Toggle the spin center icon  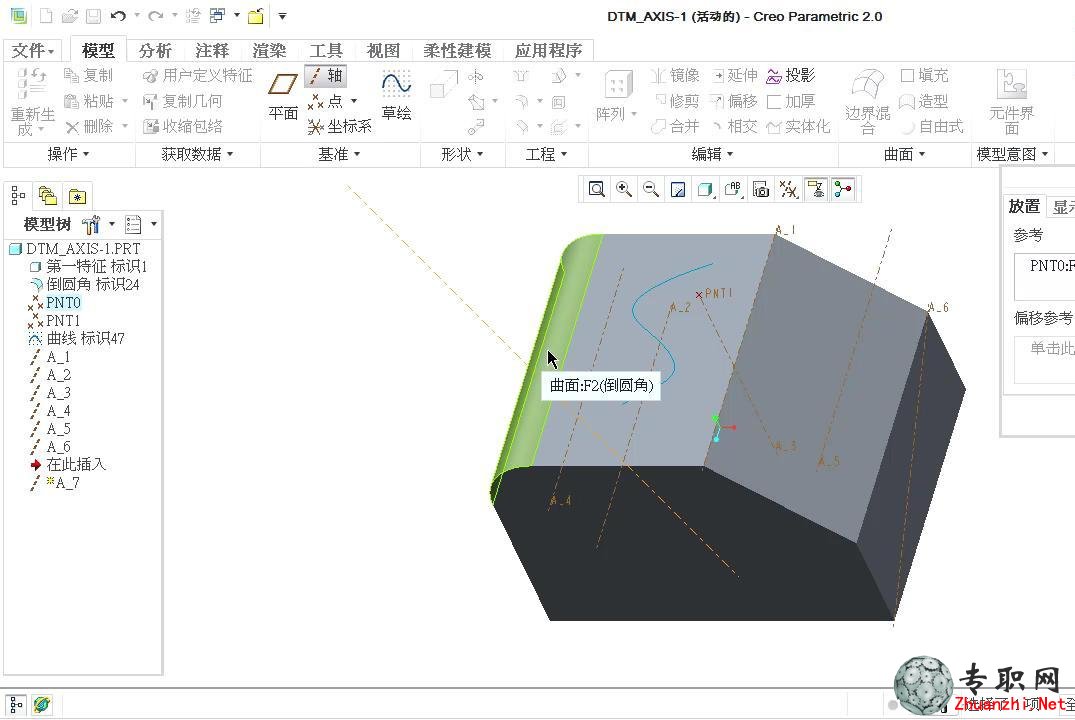(843, 189)
